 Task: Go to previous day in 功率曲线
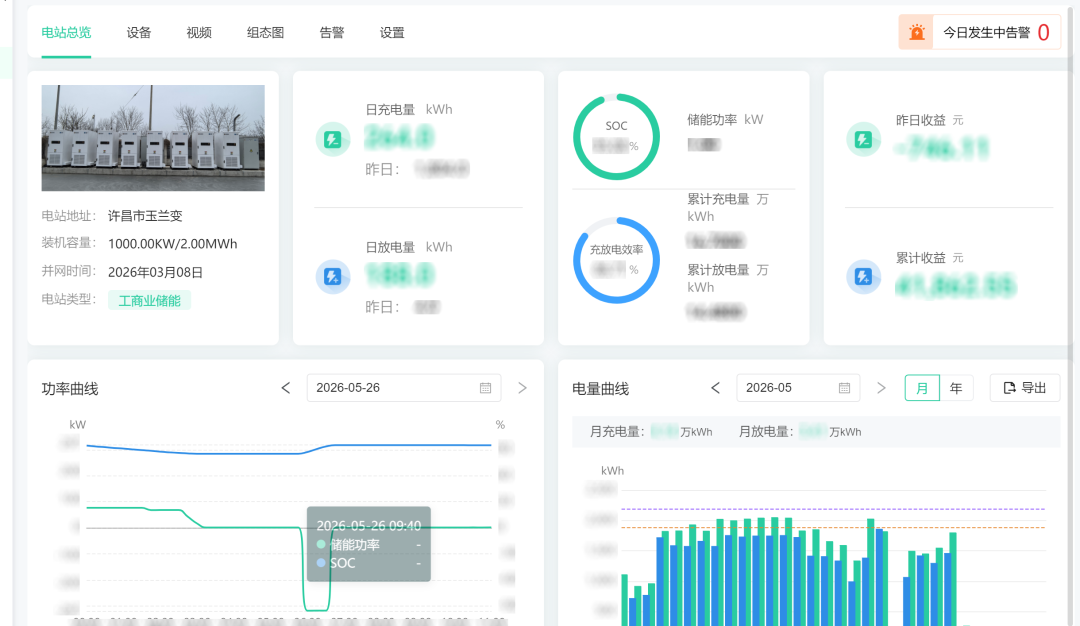(286, 388)
